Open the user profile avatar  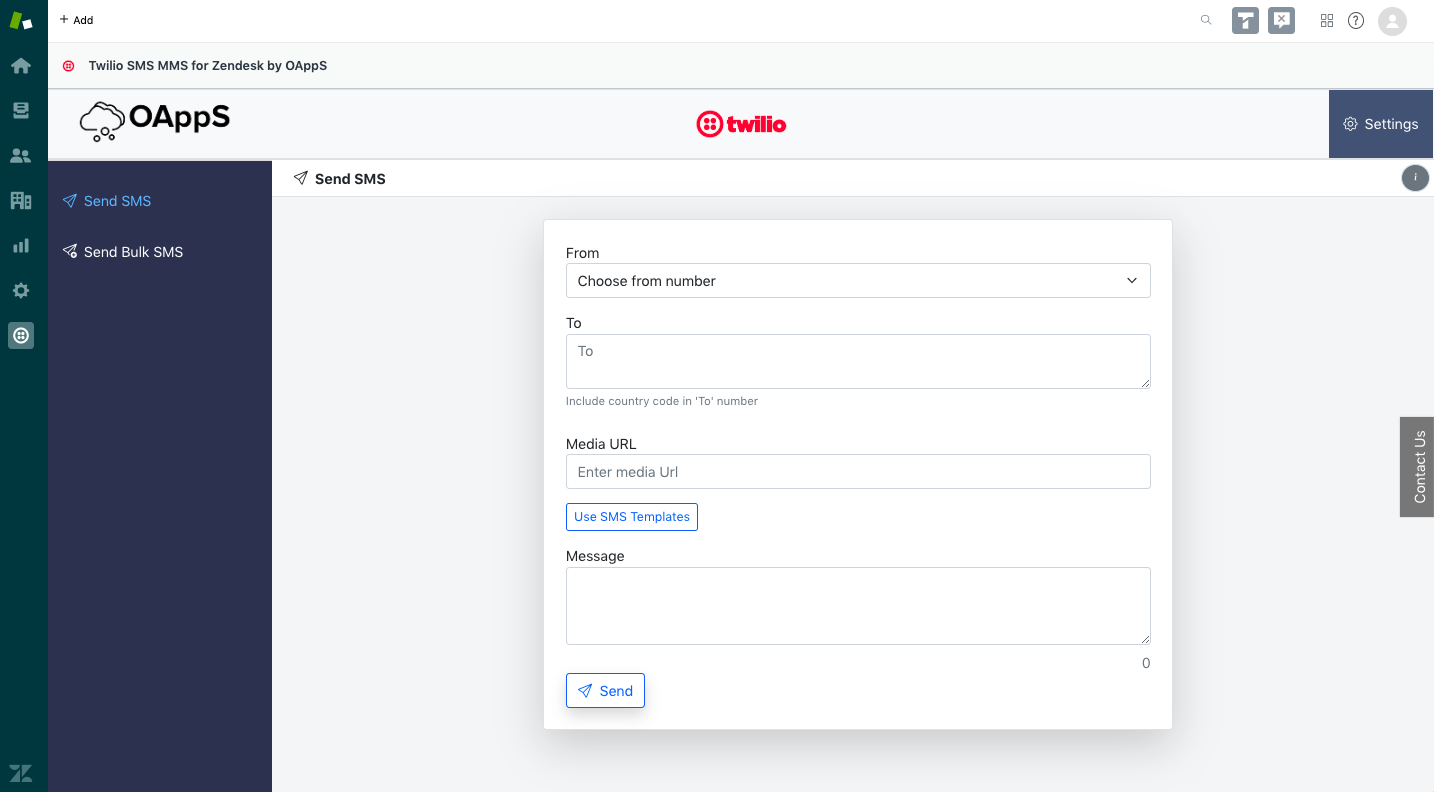click(1392, 21)
